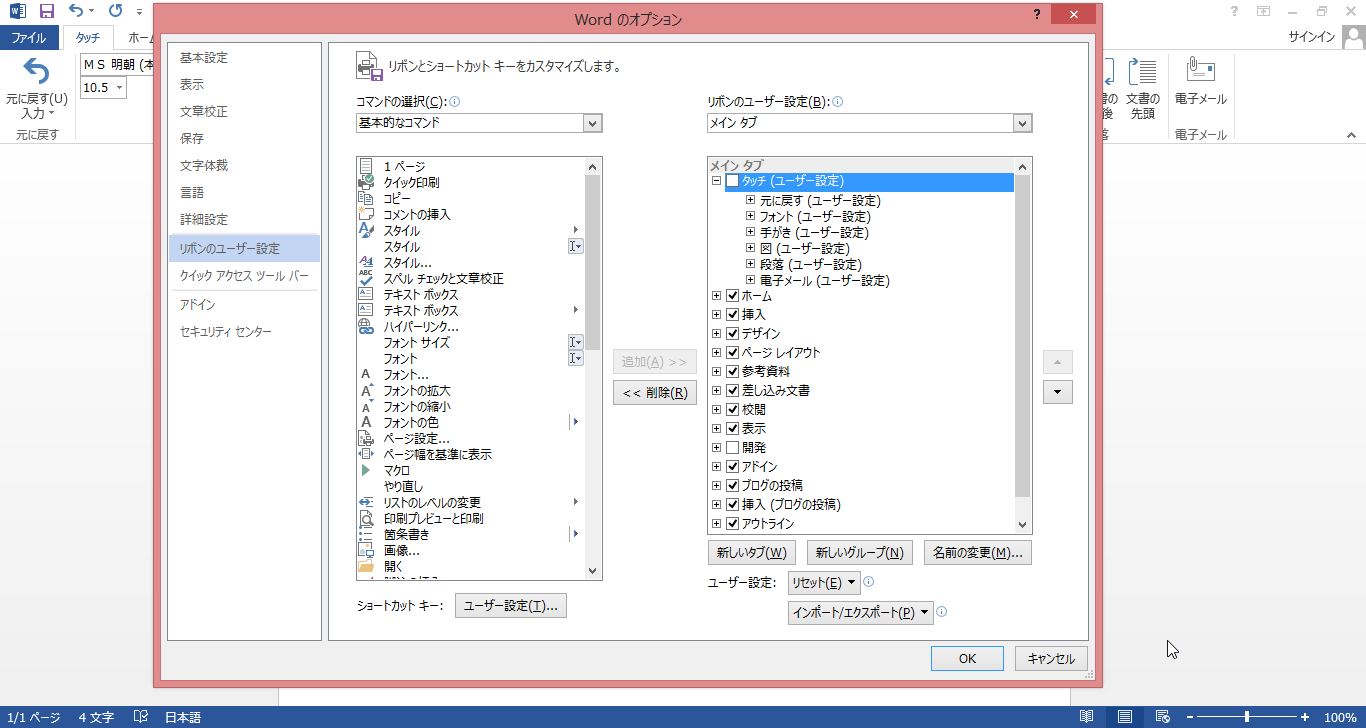Click the Undo arrow in title bar
Viewport: 1366px width, 728px height.
[x=76, y=12]
